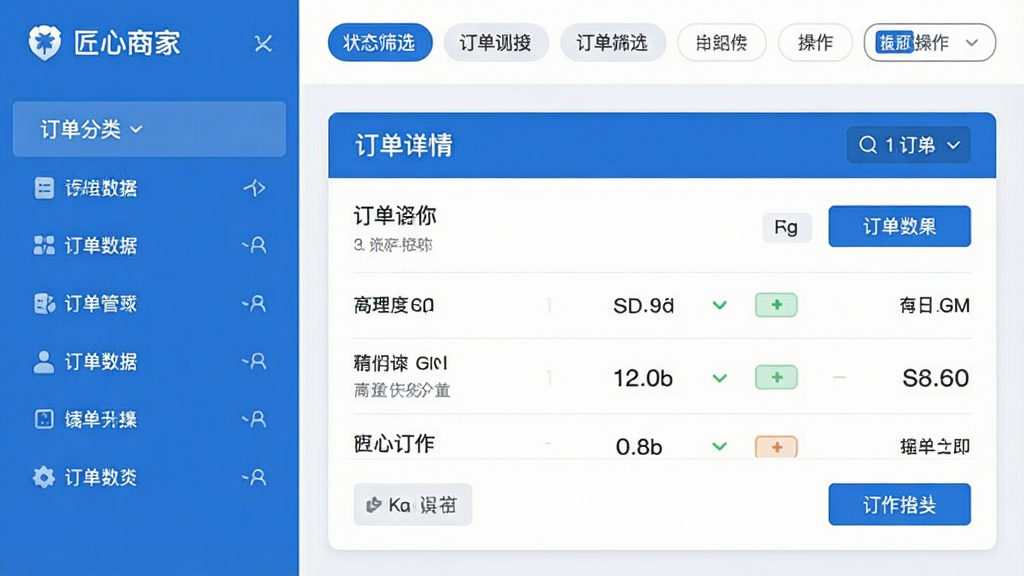Click the SD.9d value

click(x=643, y=306)
